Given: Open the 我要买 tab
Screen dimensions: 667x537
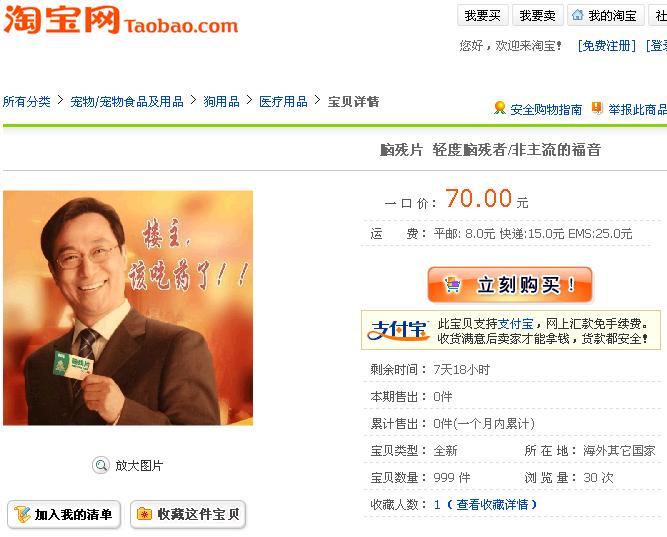Looking at the screenshot, I should pos(483,16).
